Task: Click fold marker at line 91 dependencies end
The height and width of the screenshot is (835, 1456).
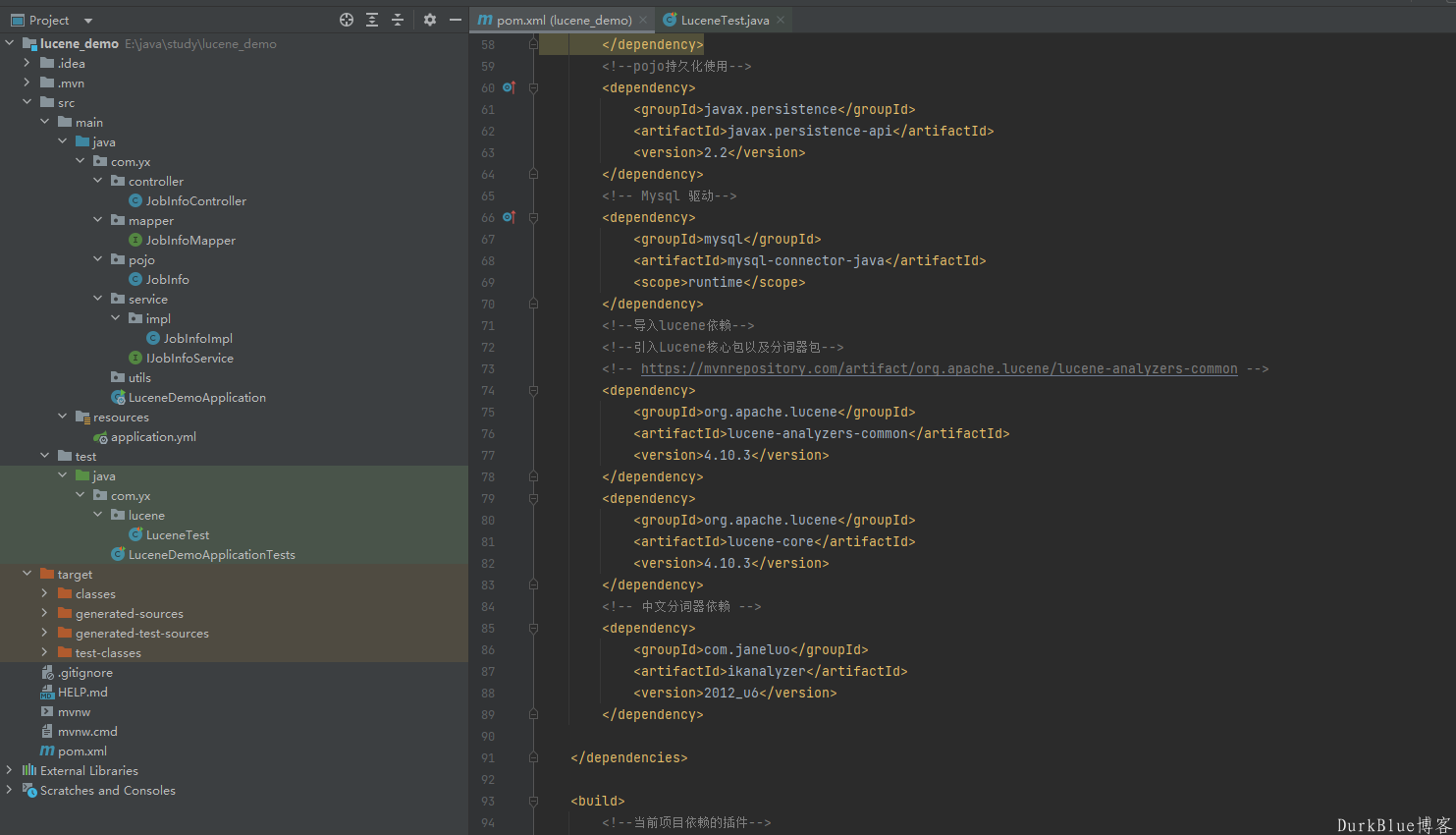Action: tap(533, 757)
